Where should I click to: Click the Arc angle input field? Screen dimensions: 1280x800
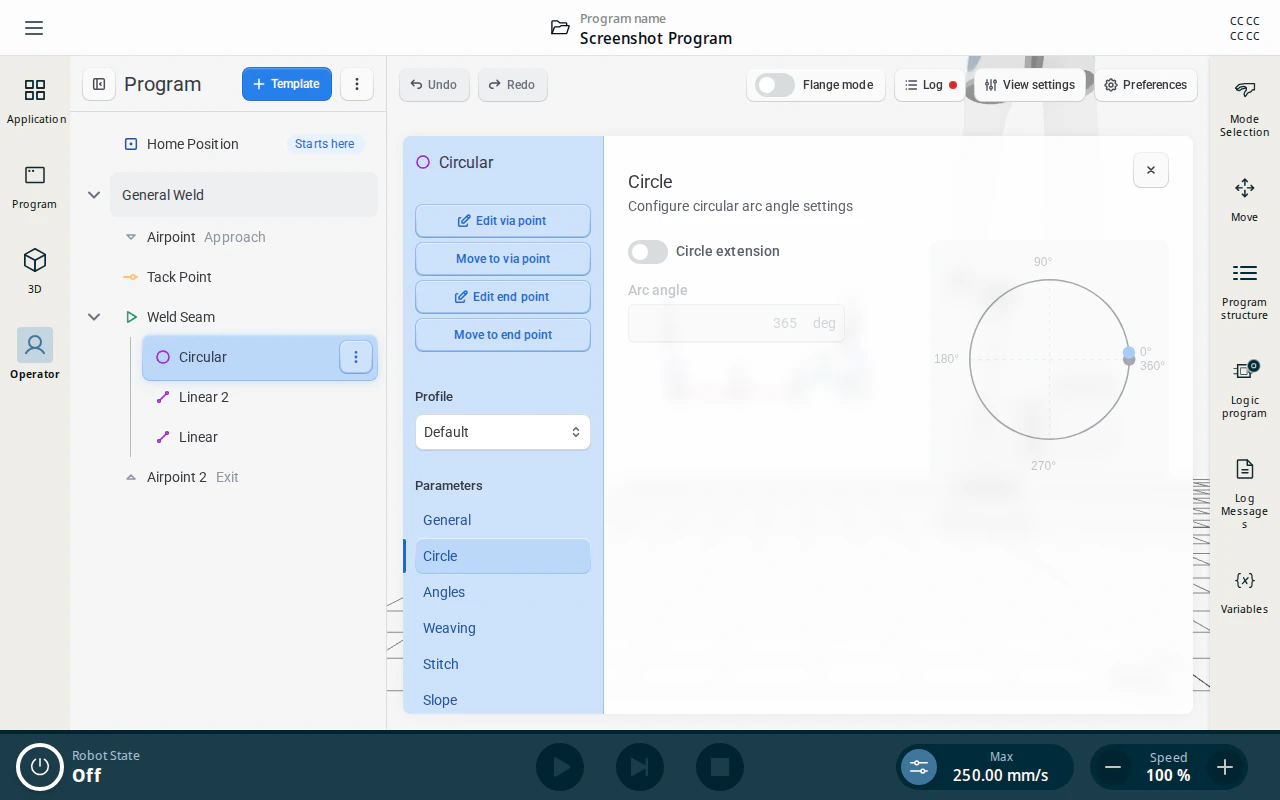(x=736, y=323)
